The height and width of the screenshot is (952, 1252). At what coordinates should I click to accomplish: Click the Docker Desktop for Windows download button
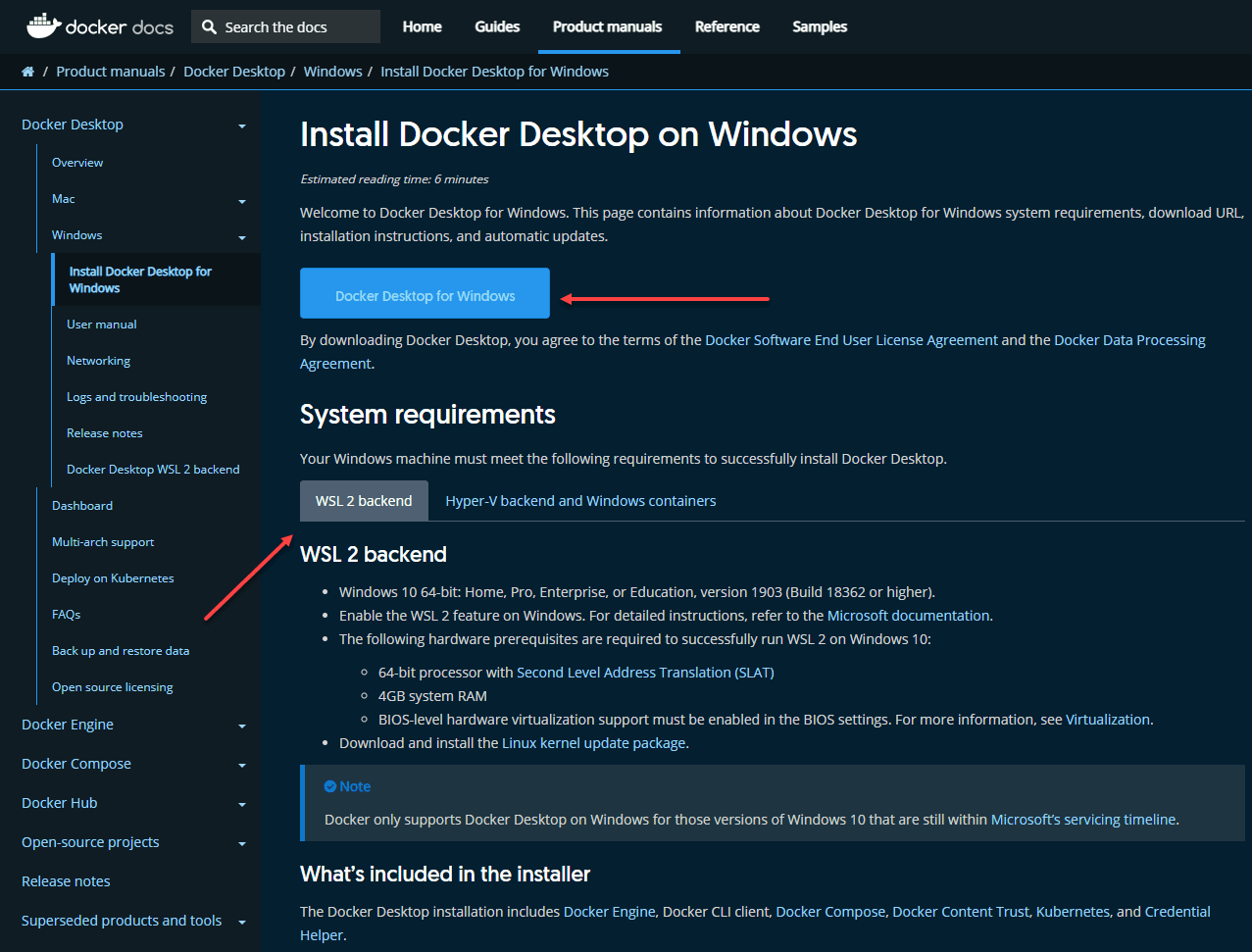pyautogui.click(x=425, y=294)
